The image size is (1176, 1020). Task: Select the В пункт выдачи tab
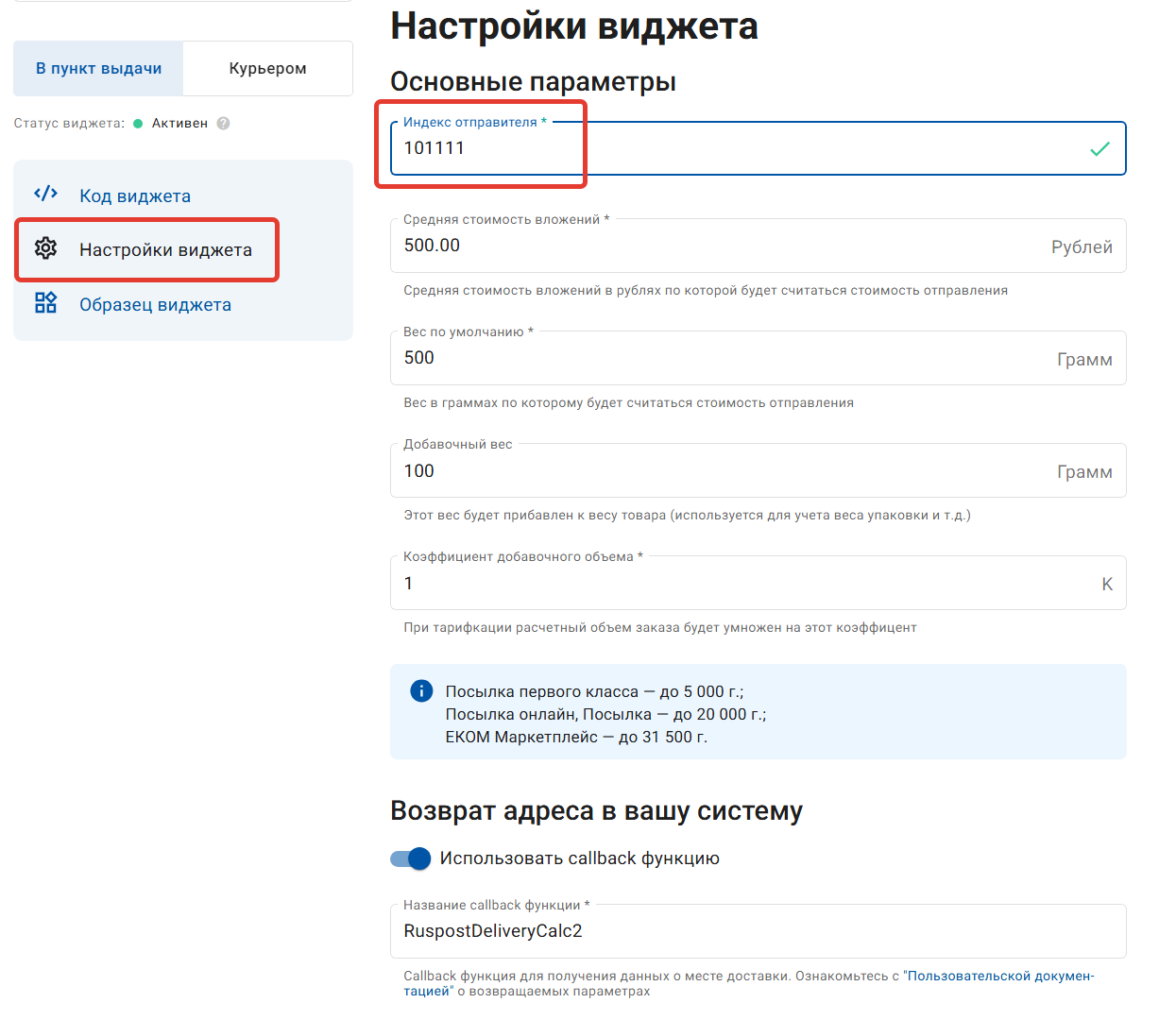97,67
